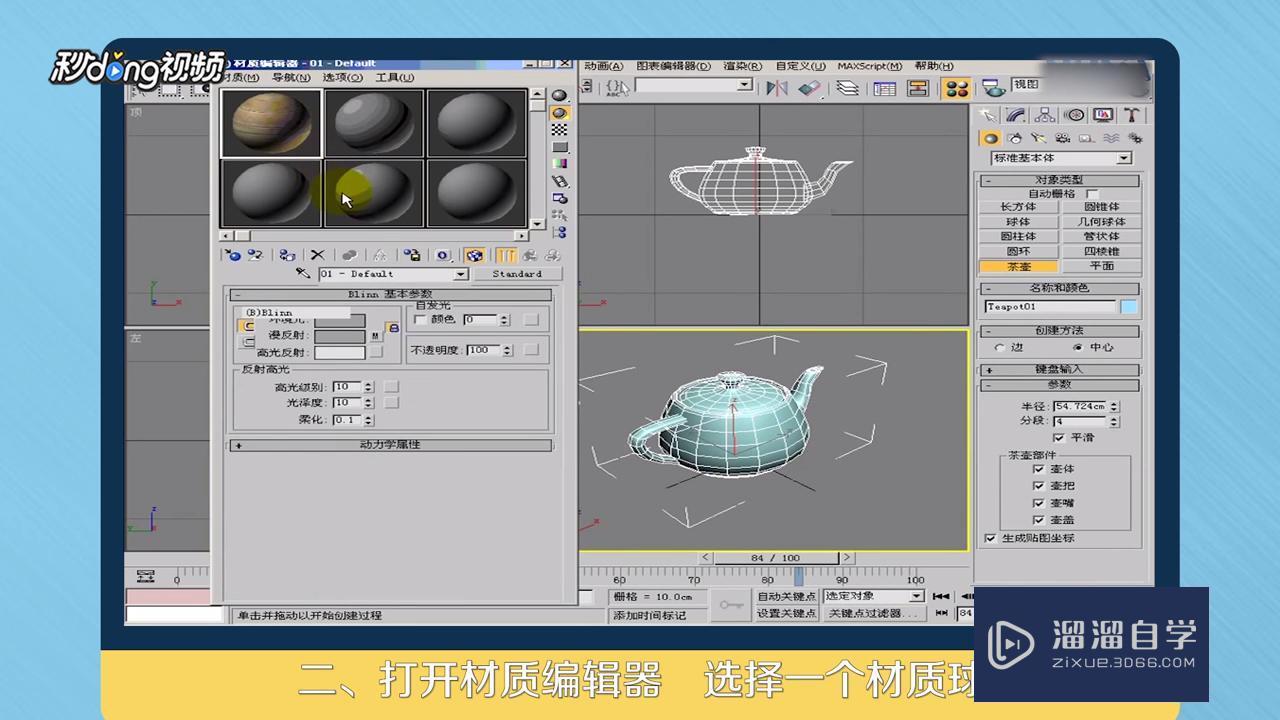This screenshot has width=1280, height=720.
Task: Uncheck the 壶盖 teapot part
Action: (1039, 520)
